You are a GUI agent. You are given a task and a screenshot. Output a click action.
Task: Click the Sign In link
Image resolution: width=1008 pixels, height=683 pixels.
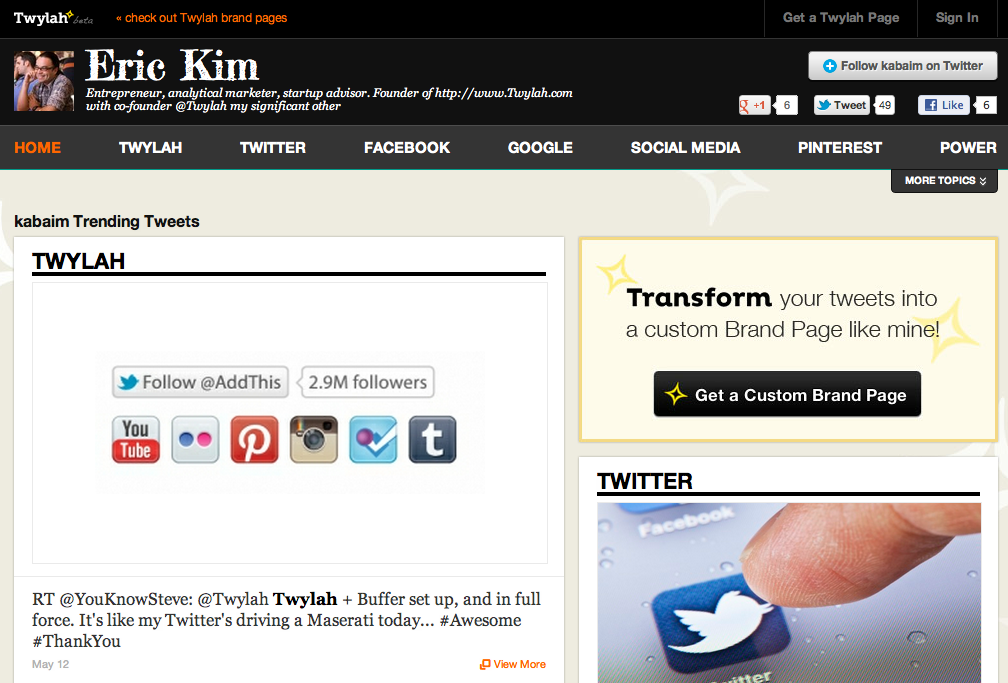(x=957, y=18)
